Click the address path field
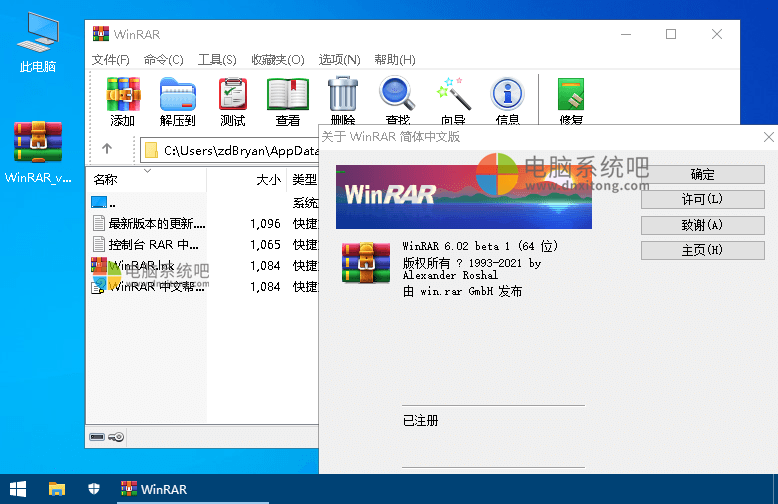The image size is (778, 504). click(230, 150)
